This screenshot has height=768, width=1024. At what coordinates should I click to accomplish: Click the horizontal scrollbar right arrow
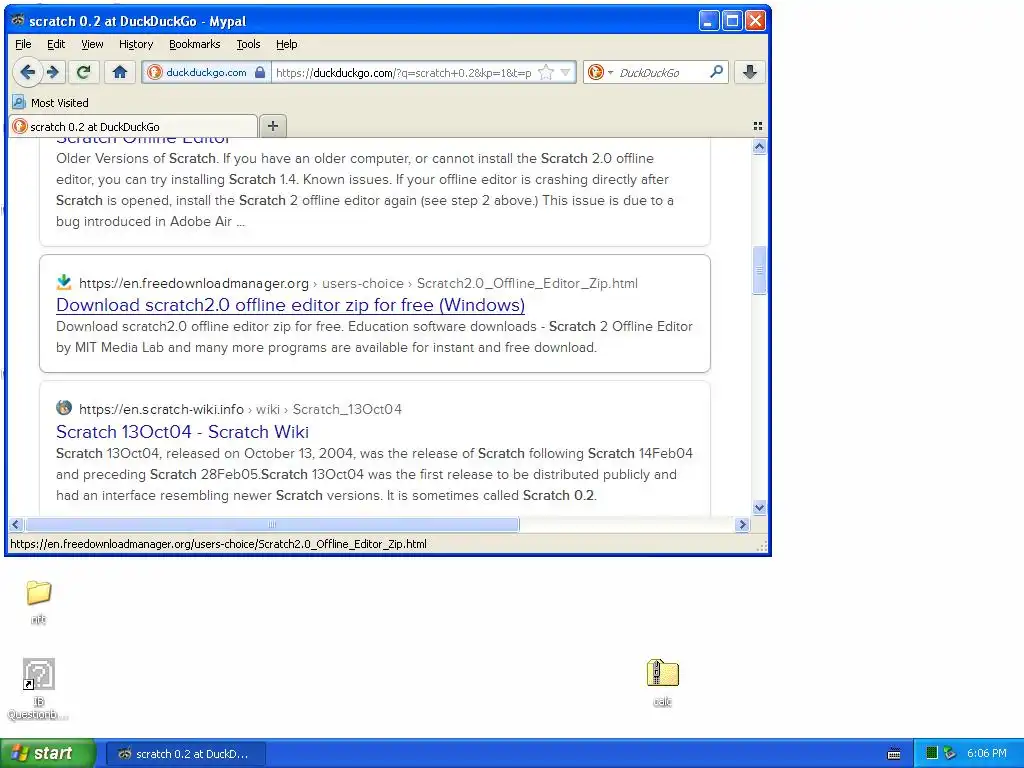(x=742, y=524)
